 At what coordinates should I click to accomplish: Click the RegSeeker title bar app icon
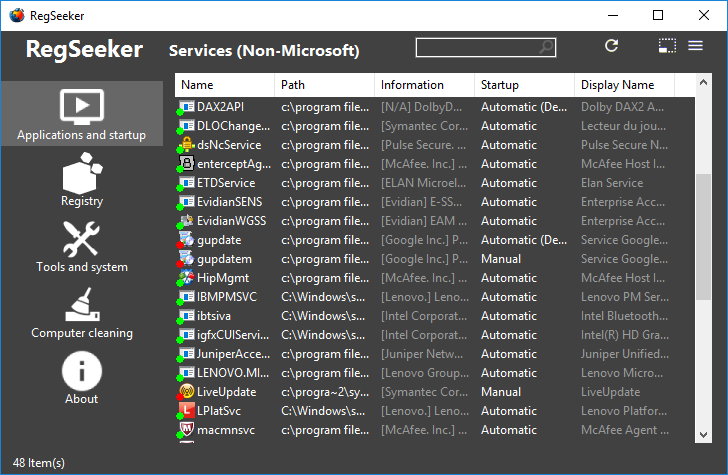coord(17,15)
